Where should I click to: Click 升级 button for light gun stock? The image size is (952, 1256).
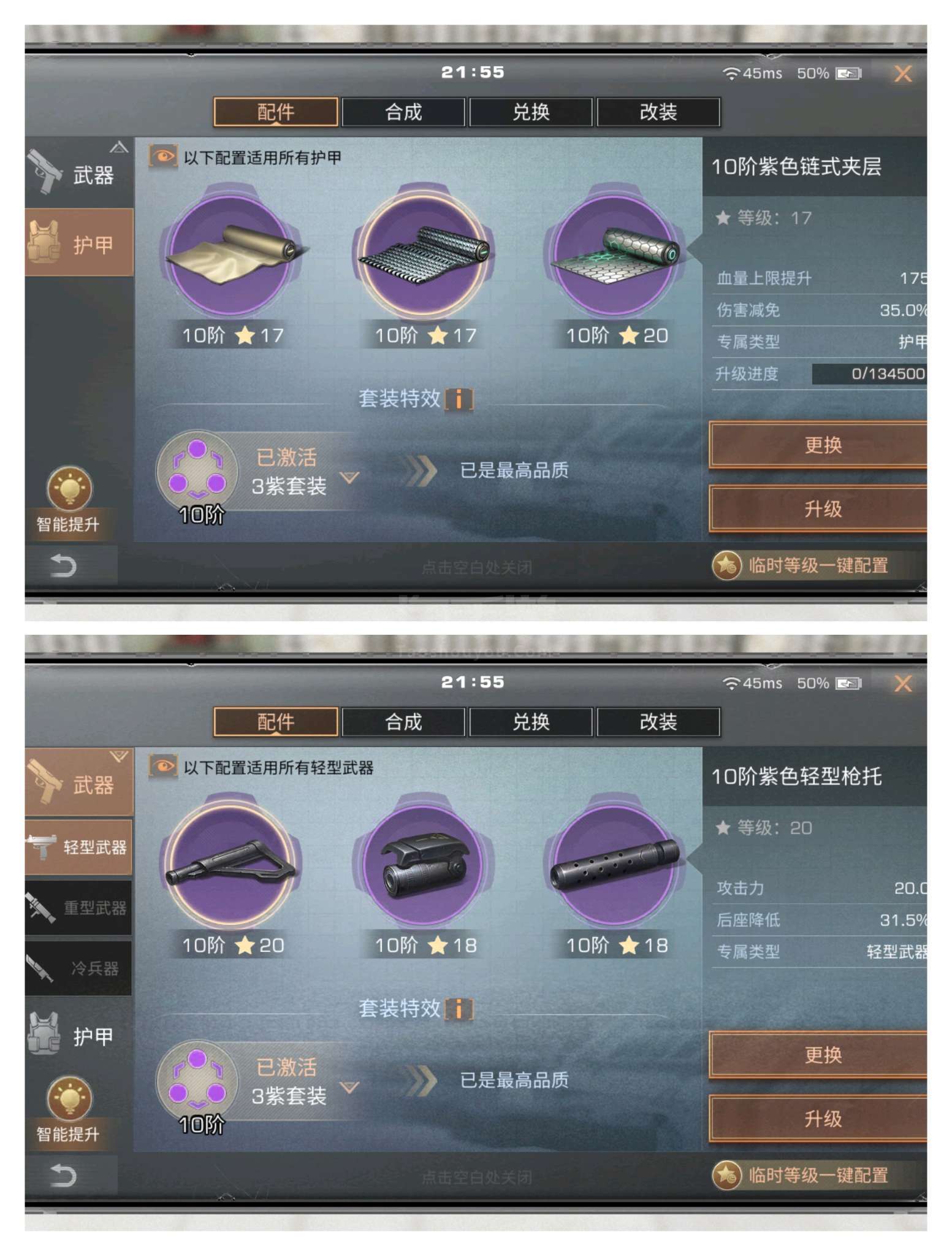(x=818, y=1119)
